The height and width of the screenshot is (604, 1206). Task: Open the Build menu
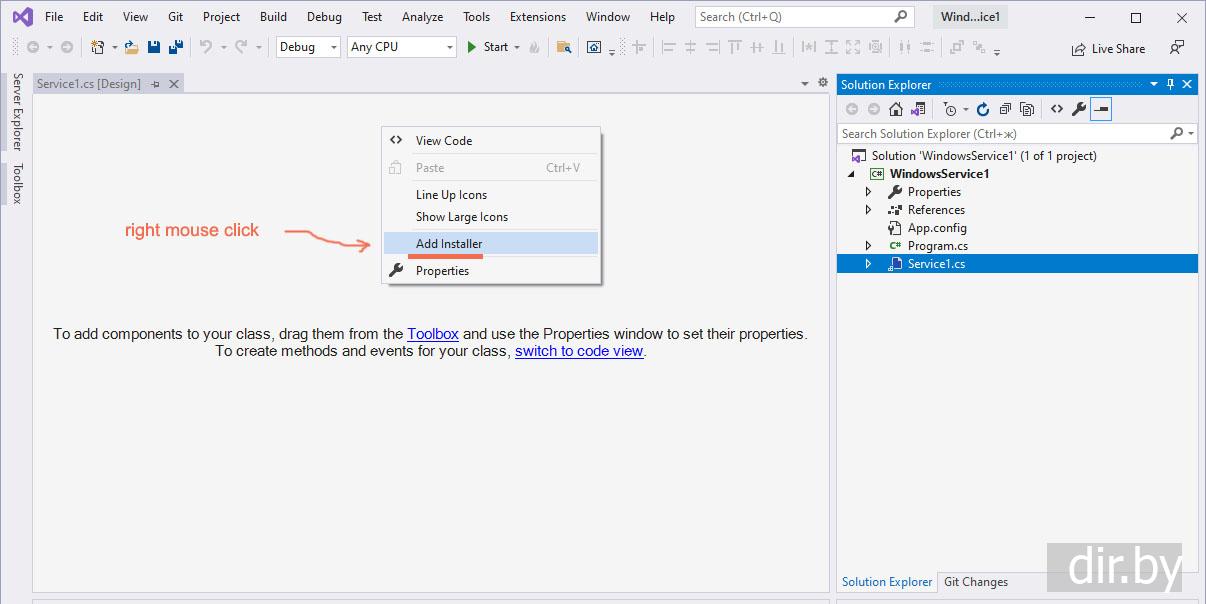pos(273,17)
